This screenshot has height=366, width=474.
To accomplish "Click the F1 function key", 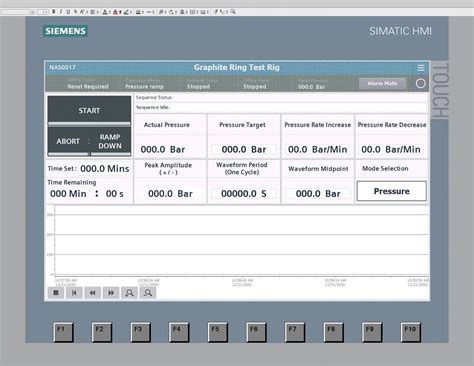I will [63, 332].
